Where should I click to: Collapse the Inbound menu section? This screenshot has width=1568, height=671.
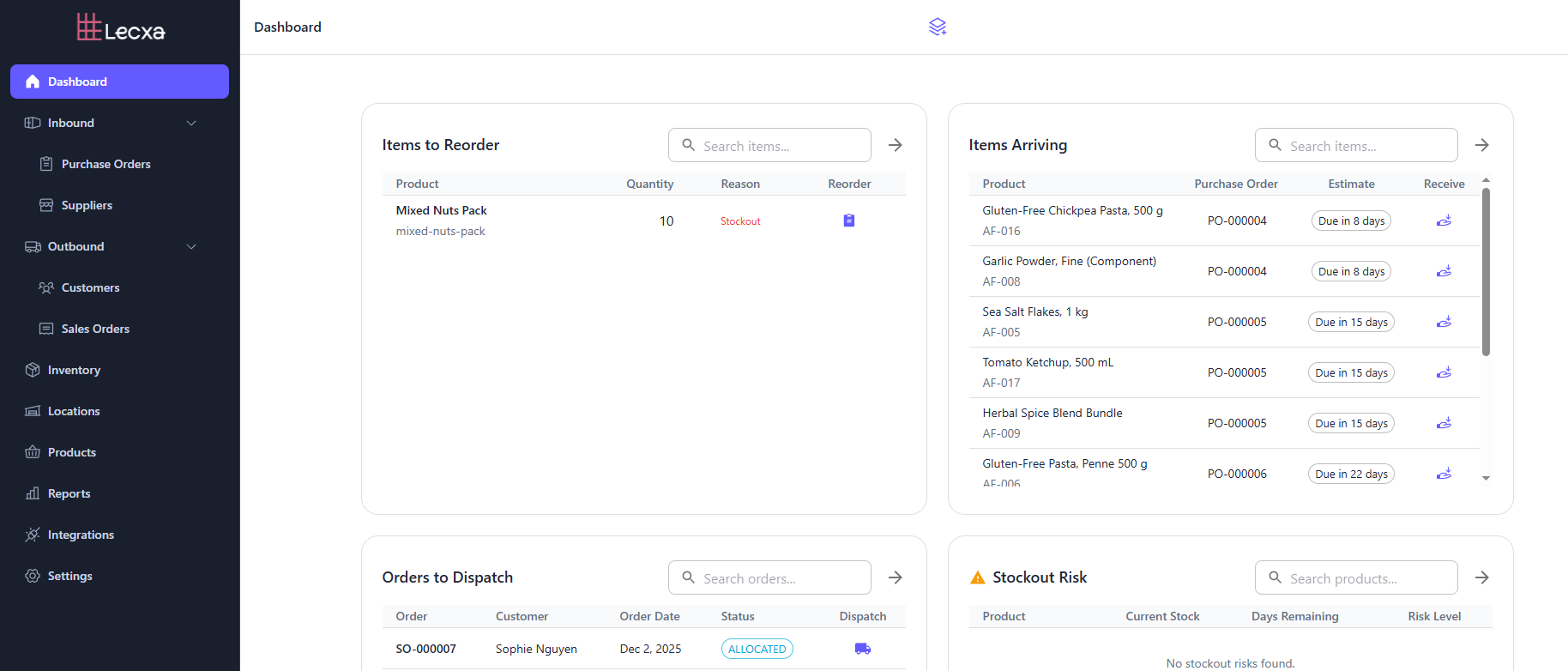[191, 123]
